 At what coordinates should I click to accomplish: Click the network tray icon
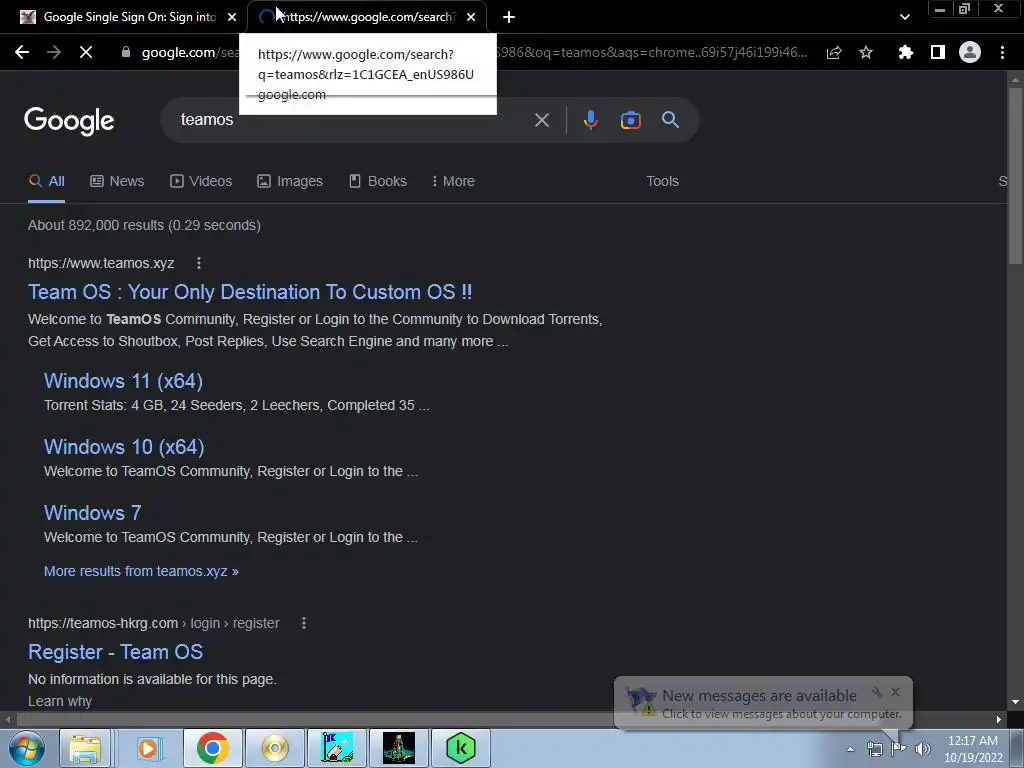click(874, 749)
